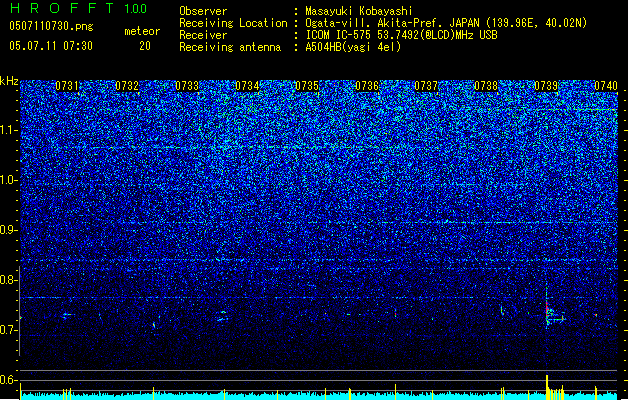
Task: Click the 0737 time marker
Action: 426,86
